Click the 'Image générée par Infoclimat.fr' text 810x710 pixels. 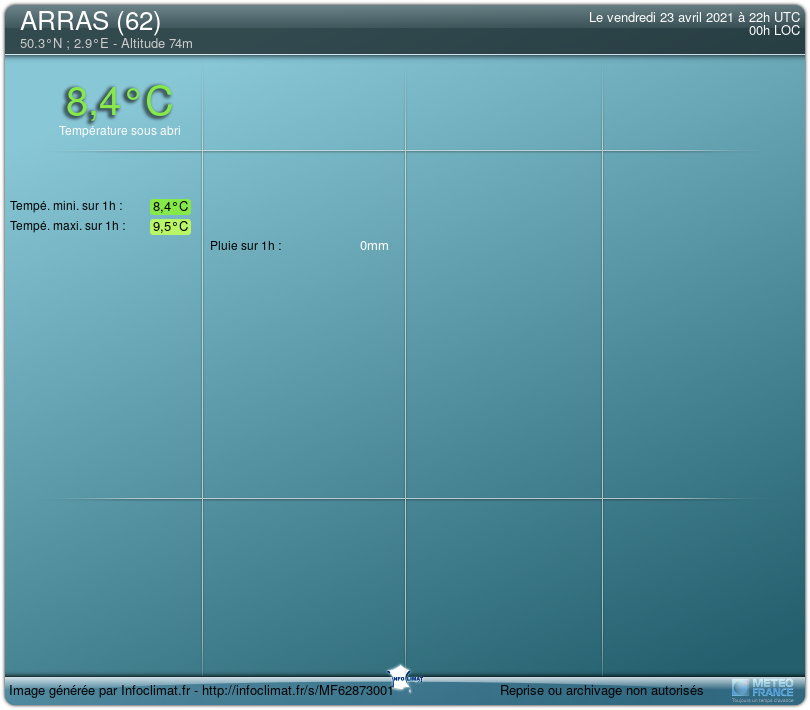[x=100, y=691]
